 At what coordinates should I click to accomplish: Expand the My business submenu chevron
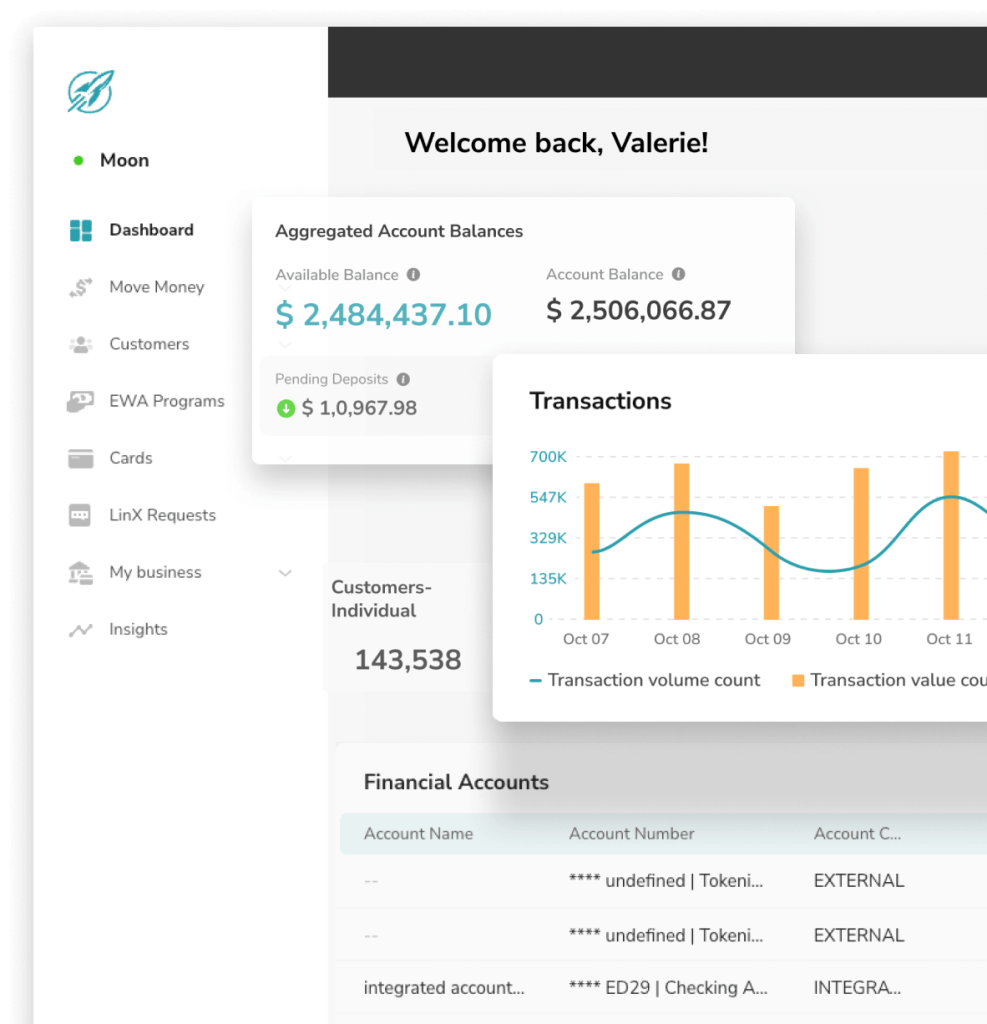[x=285, y=573]
